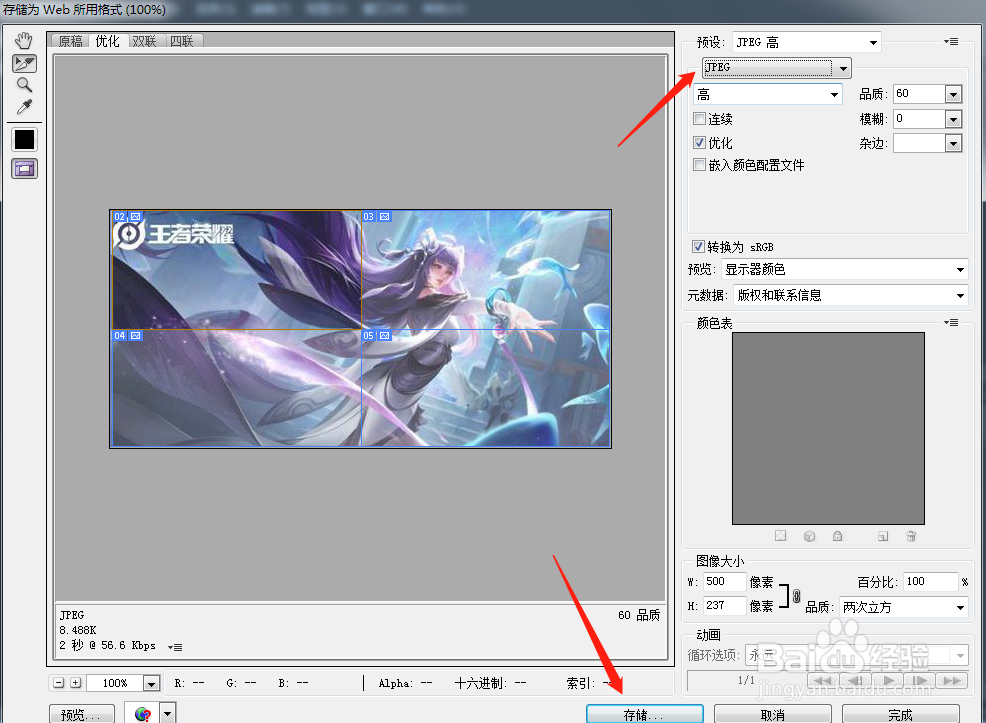The width and height of the screenshot is (986, 723).
Task: Select slice 05 in the preview
Action: coord(485,388)
